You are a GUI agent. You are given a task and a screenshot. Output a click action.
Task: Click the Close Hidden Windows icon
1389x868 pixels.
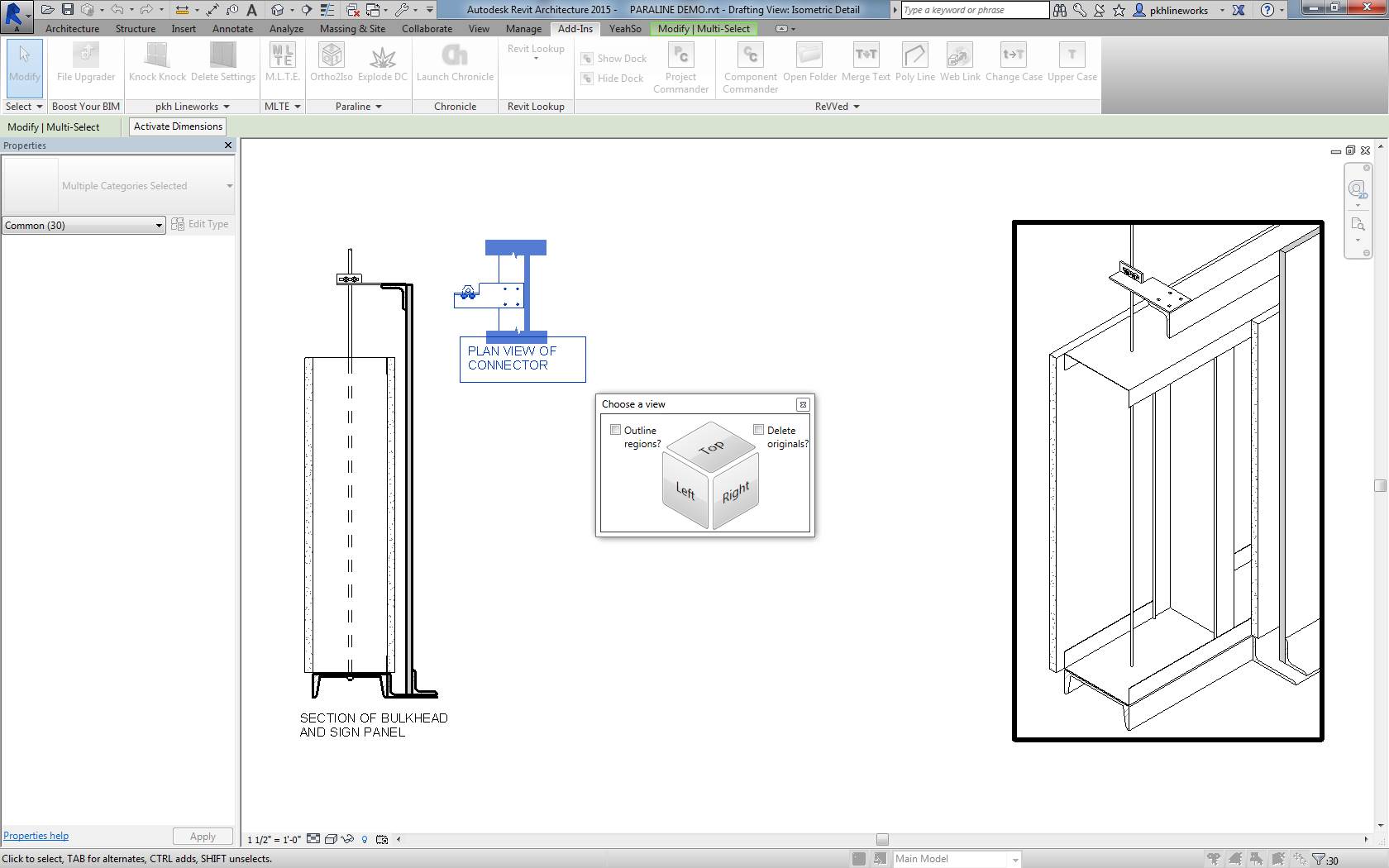(353, 10)
